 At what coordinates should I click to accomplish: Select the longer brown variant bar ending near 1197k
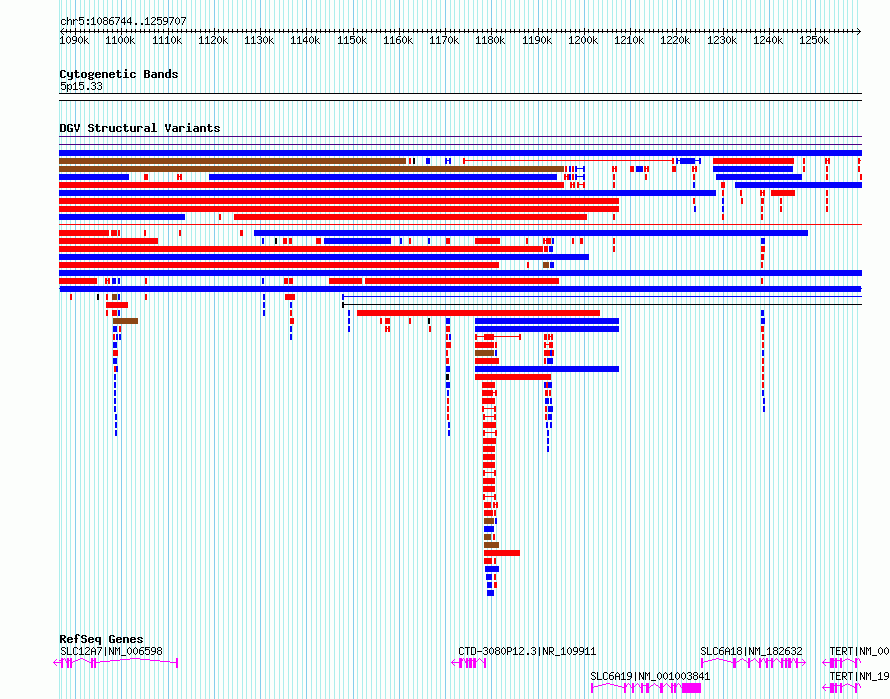(312, 169)
